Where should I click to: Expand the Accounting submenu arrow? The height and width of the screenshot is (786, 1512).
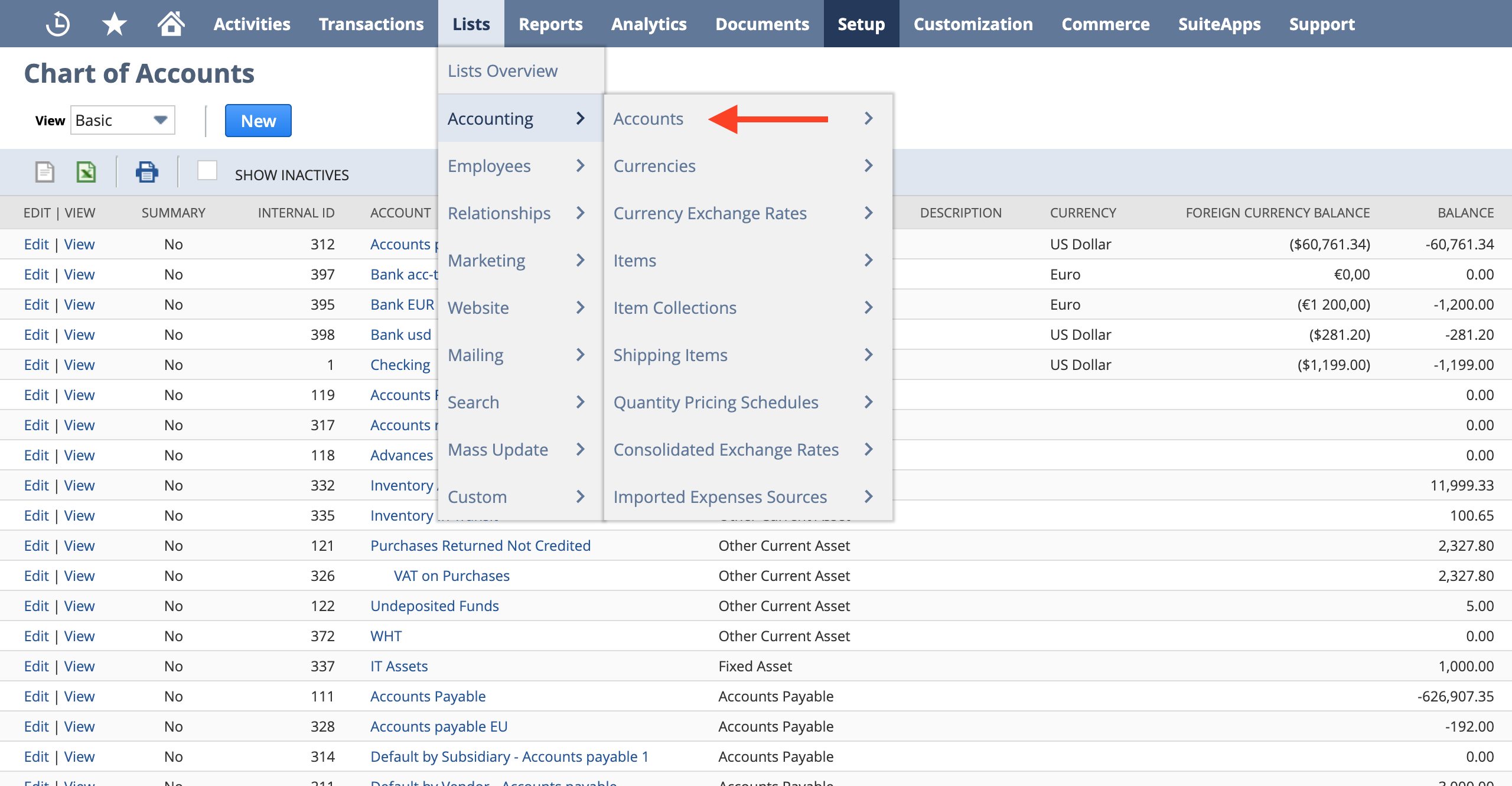click(x=580, y=118)
